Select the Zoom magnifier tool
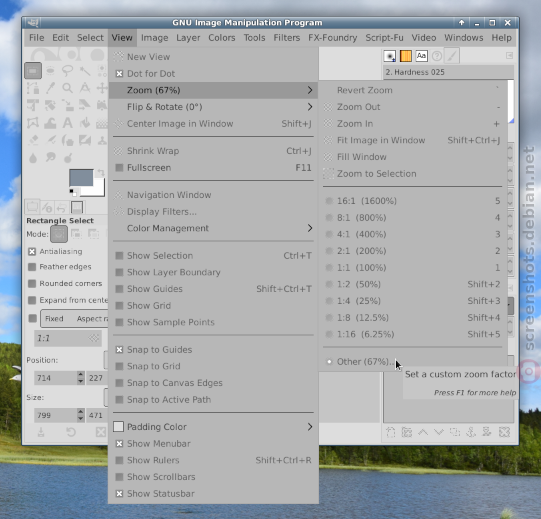Image resolution: width=541 pixels, height=519 pixels. (67, 88)
